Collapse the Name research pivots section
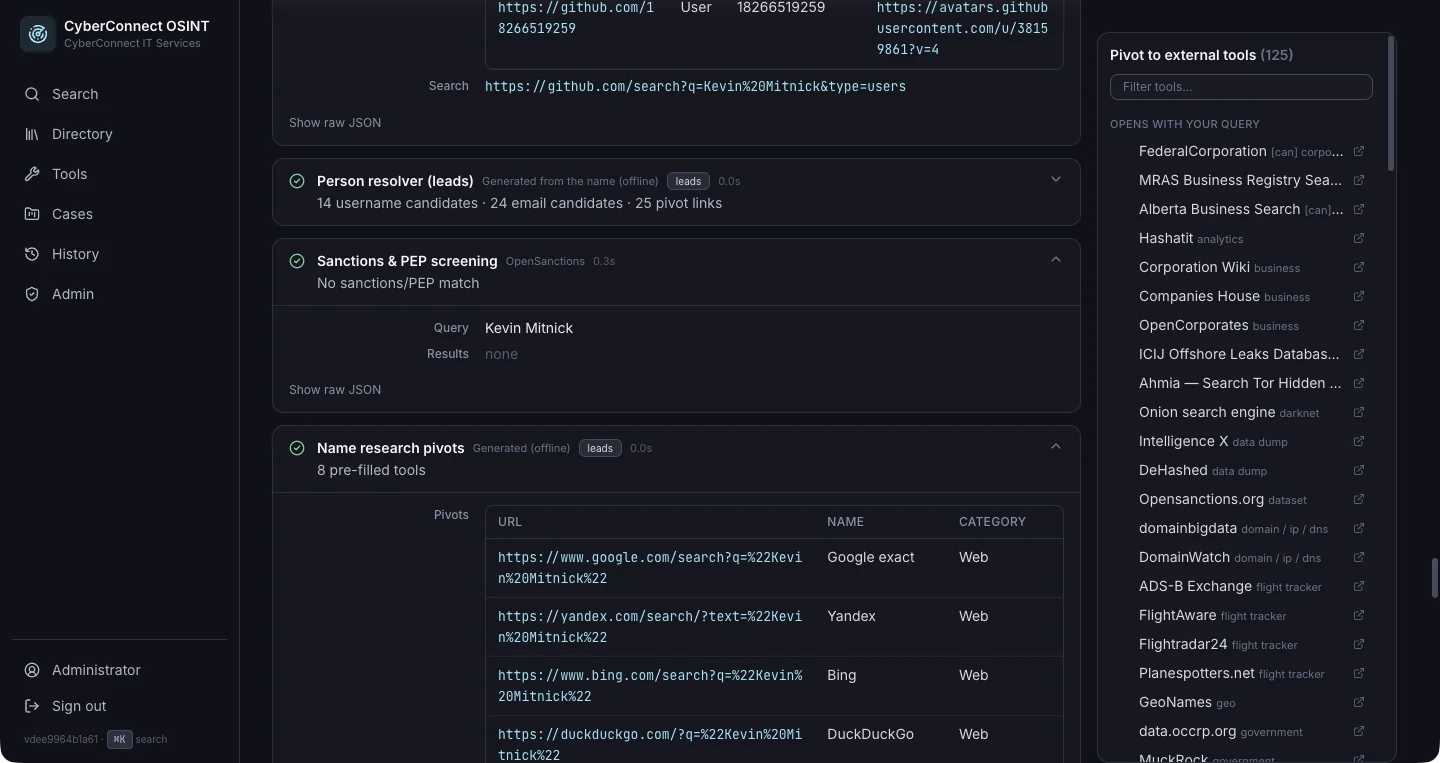1440x763 pixels. (x=1056, y=447)
